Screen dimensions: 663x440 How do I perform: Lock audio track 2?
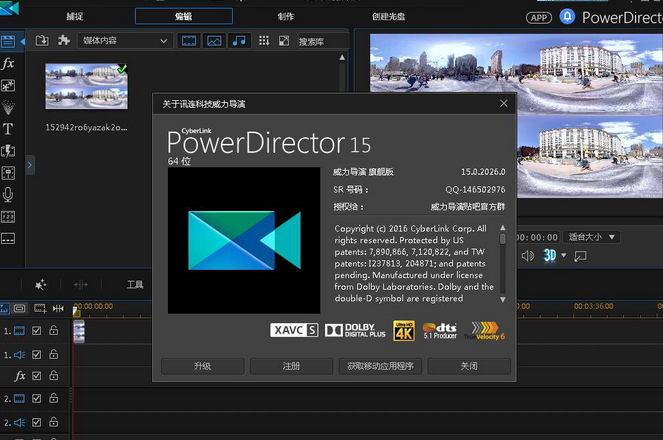53,421
